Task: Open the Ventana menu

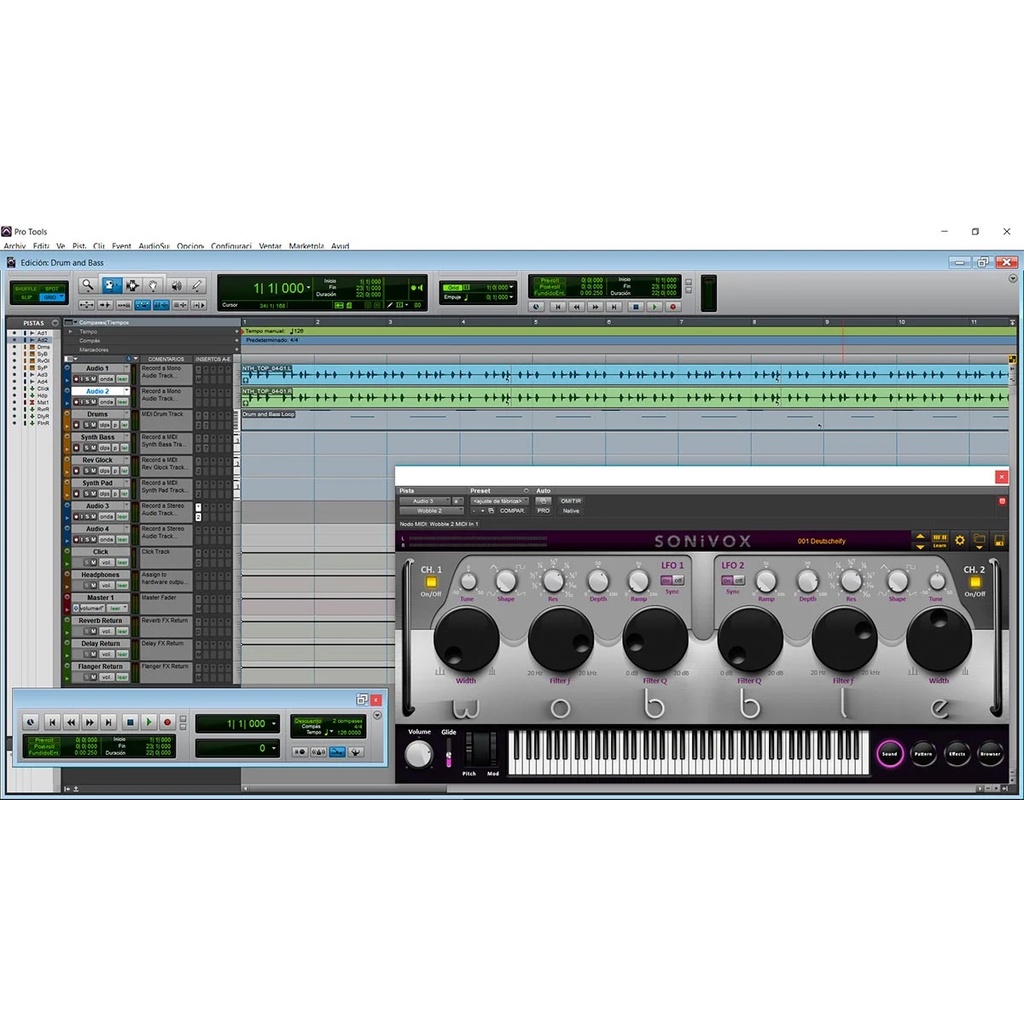Action: [270, 246]
